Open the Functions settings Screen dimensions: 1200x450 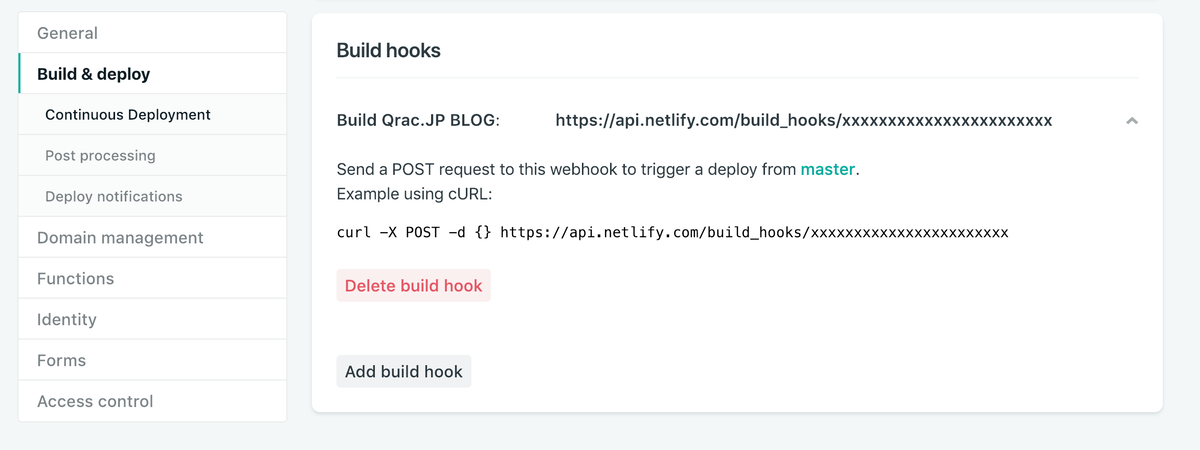coord(75,279)
